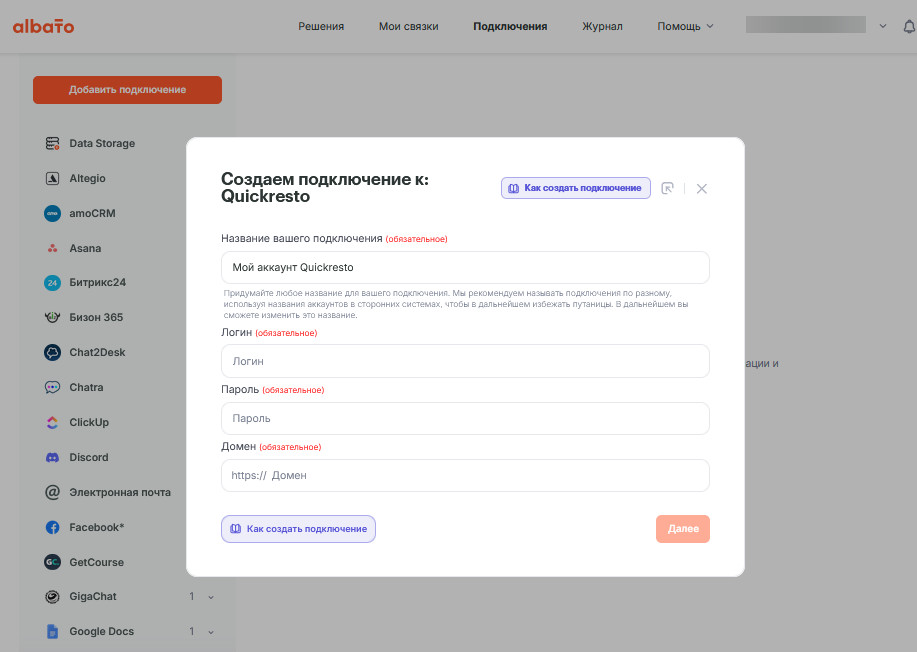Expand the GigaChat connections list
The height and width of the screenshot is (652, 917).
point(210,597)
